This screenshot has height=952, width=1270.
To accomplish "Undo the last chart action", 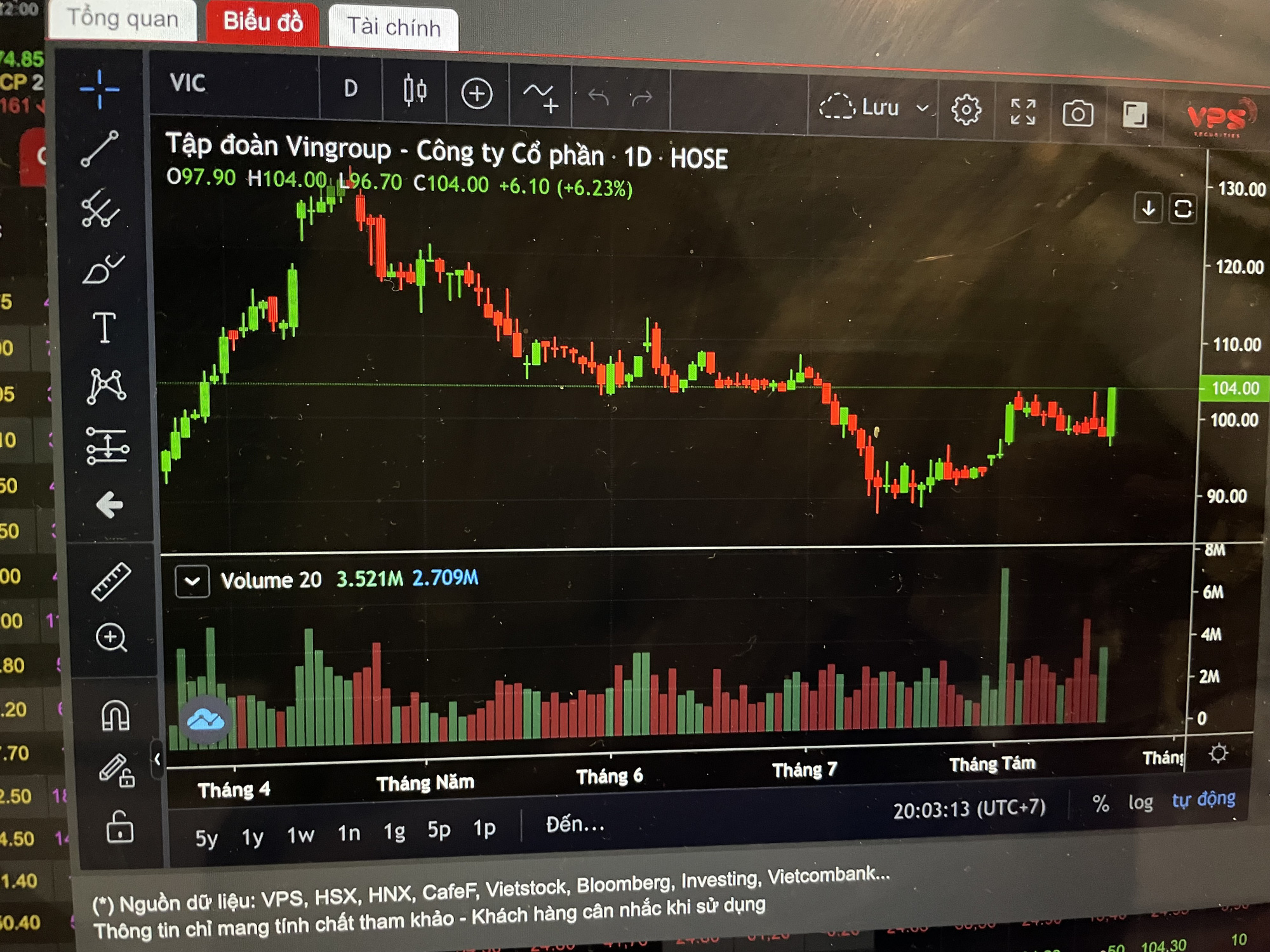I will pyautogui.click(x=598, y=97).
